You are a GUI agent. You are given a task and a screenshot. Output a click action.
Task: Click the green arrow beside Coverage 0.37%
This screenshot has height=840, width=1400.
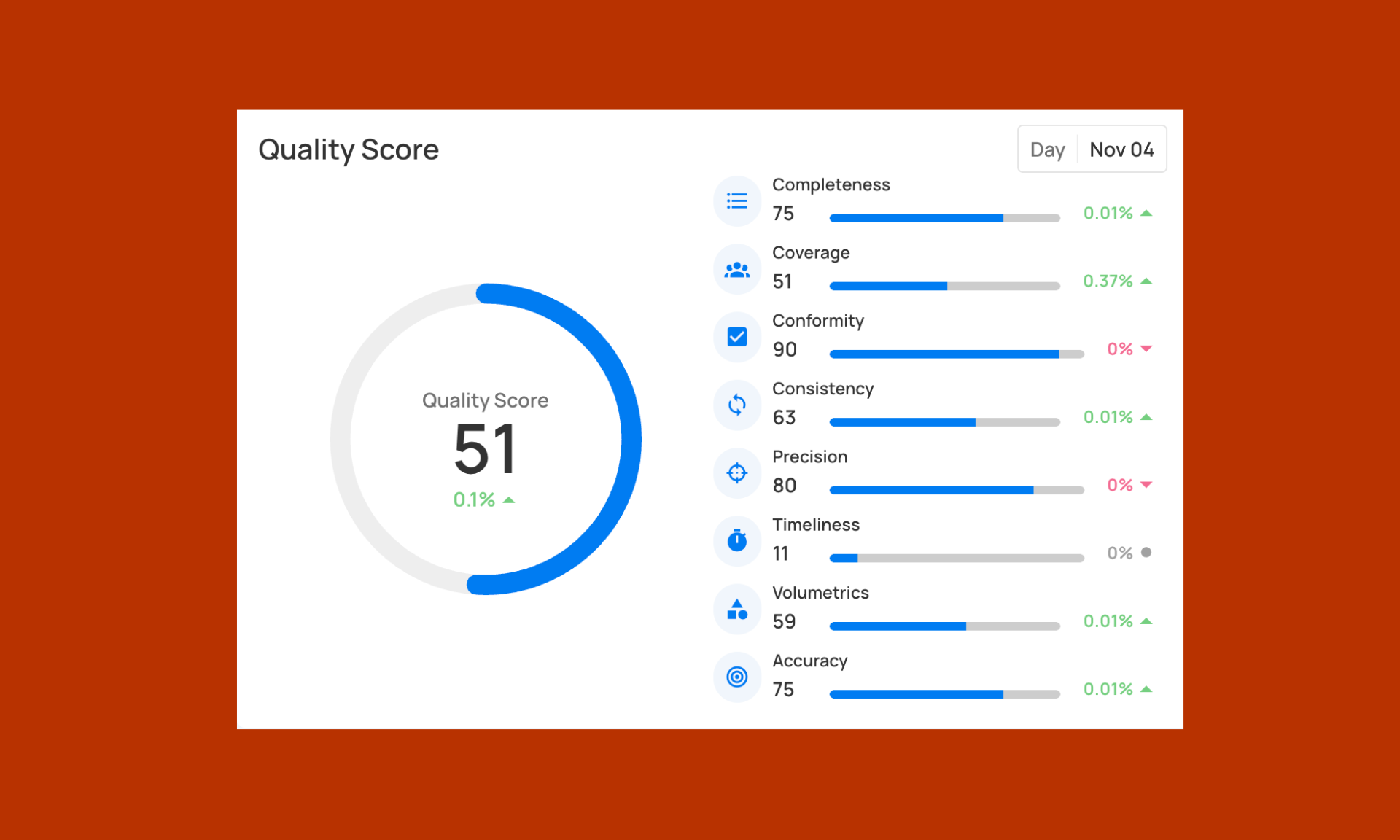pyautogui.click(x=1146, y=281)
